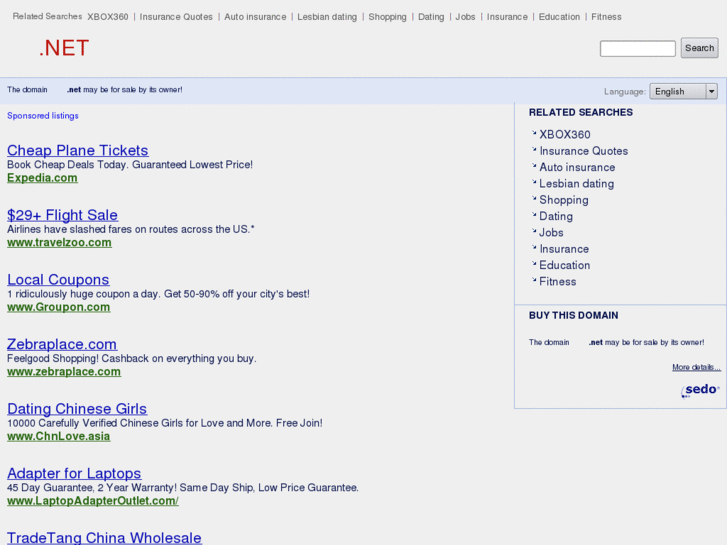The width and height of the screenshot is (727, 545).
Task: Click domain for sale text in blue banner
Action: click(x=95, y=90)
